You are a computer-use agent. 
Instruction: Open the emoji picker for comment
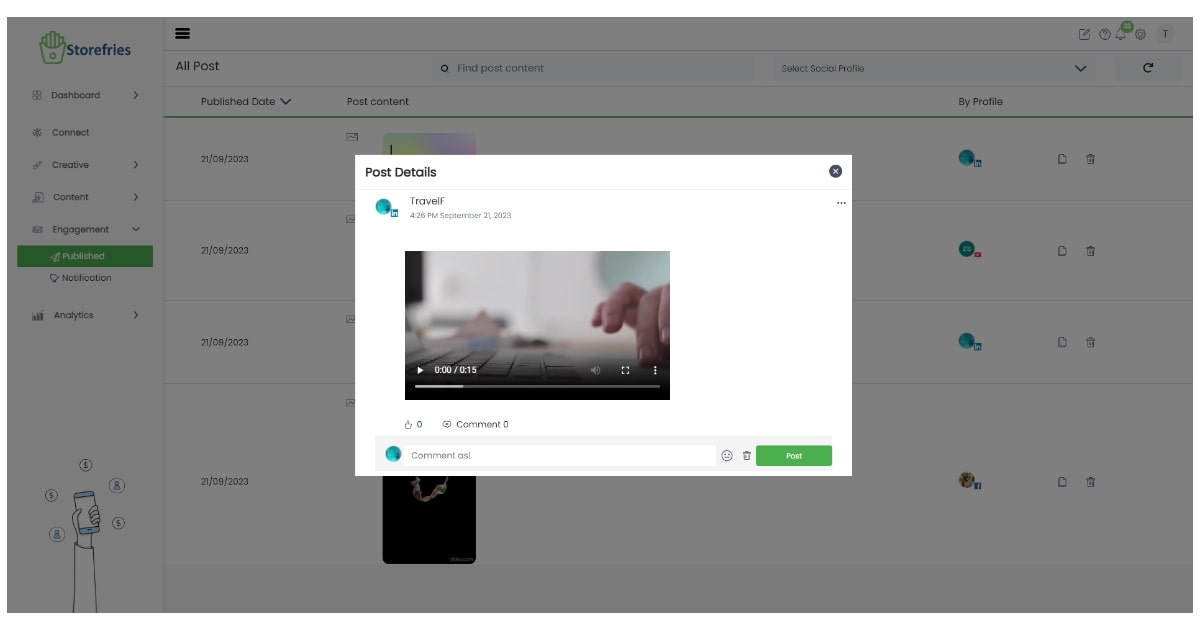[727, 456]
